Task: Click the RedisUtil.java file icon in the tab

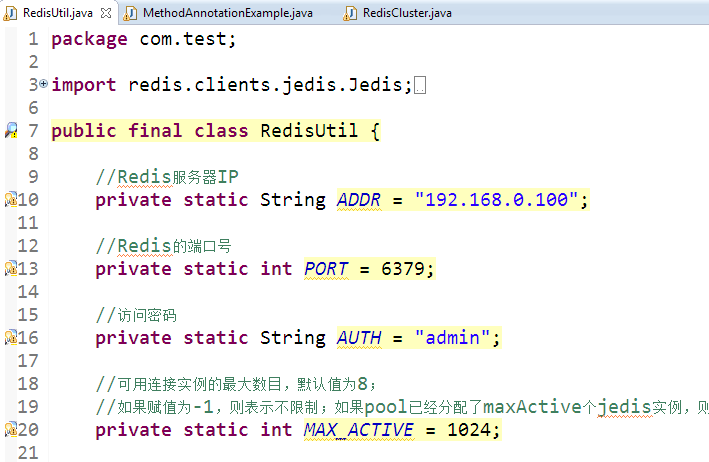Action: (x=10, y=14)
